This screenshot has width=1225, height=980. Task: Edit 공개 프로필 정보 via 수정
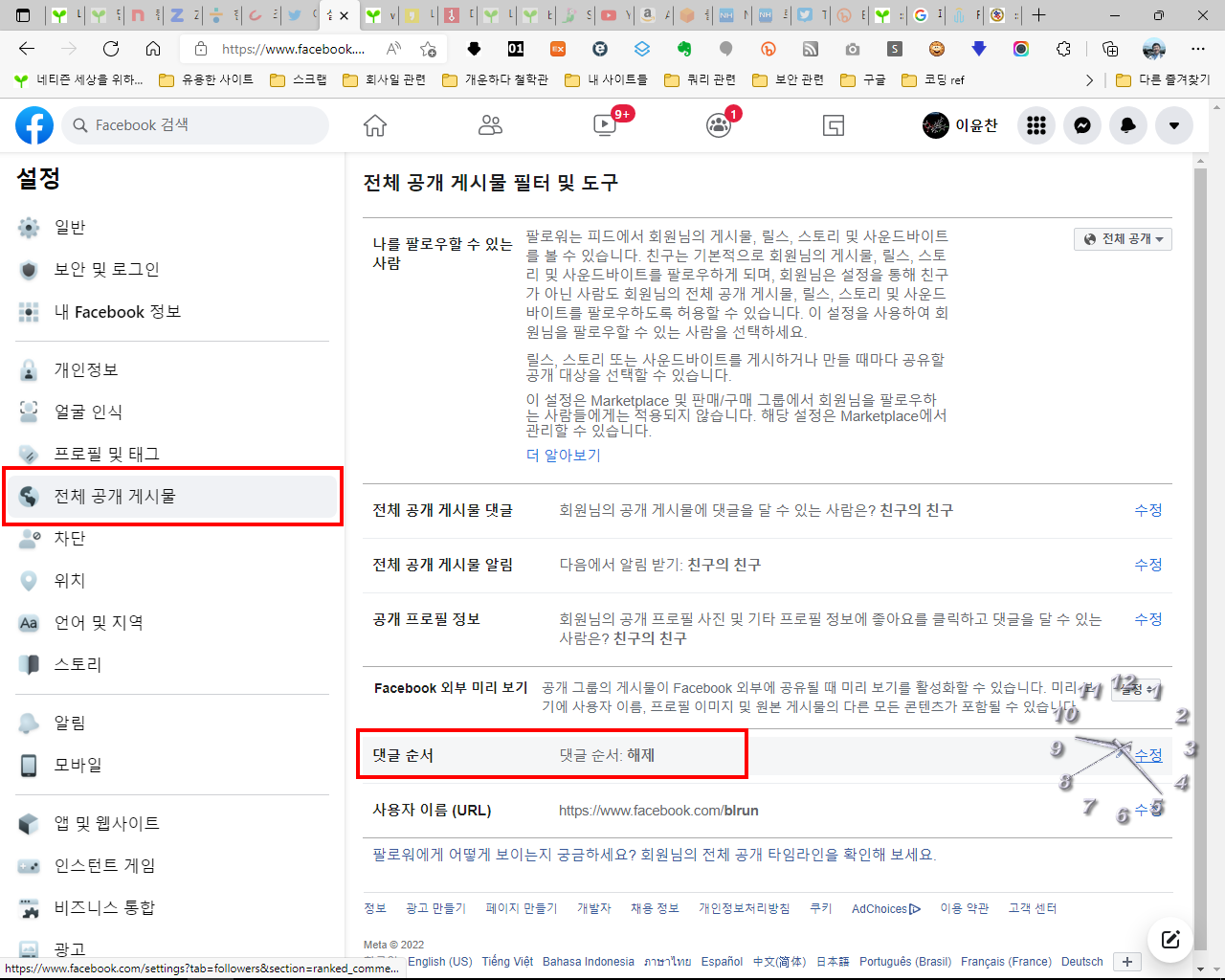1147,619
